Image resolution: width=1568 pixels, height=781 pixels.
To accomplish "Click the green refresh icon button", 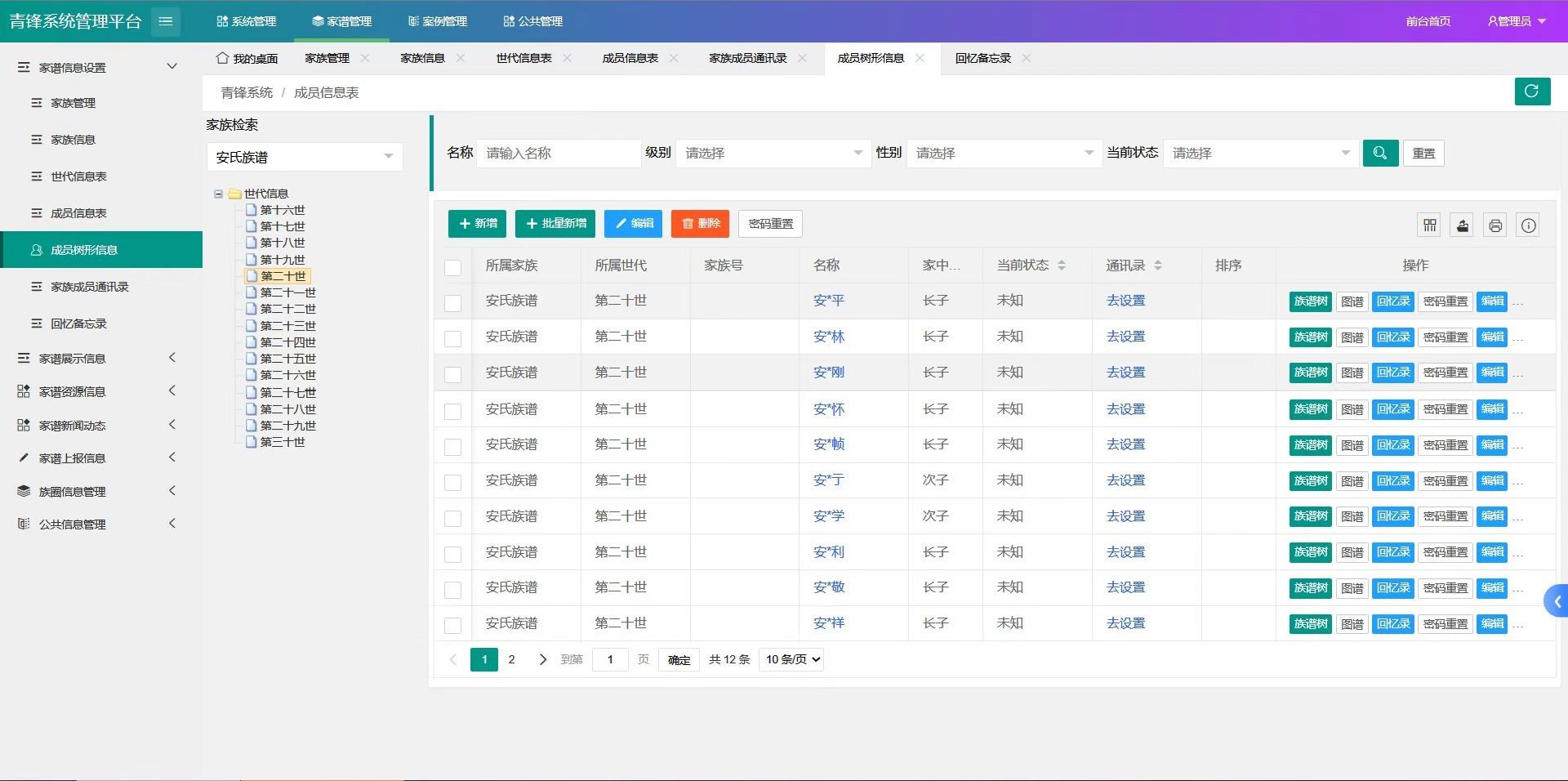I will point(1531,91).
